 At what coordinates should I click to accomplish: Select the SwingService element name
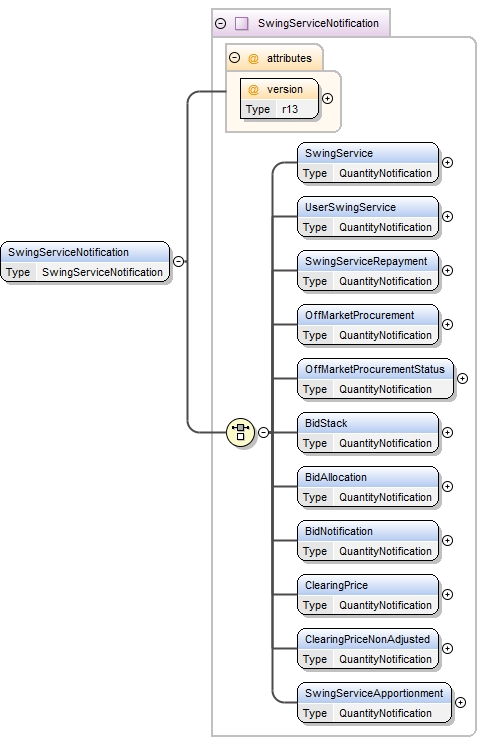pyautogui.click(x=339, y=153)
